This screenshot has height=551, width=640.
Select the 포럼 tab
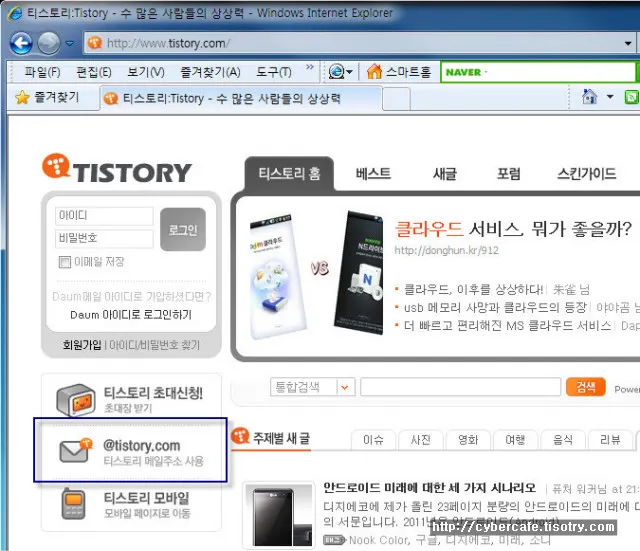[x=508, y=174]
